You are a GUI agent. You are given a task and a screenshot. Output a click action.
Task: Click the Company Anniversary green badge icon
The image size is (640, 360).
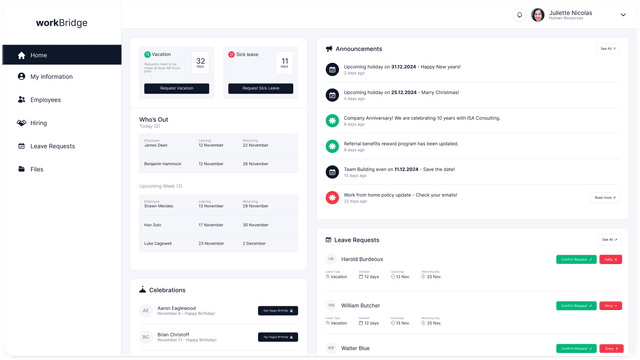coord(332,121)
